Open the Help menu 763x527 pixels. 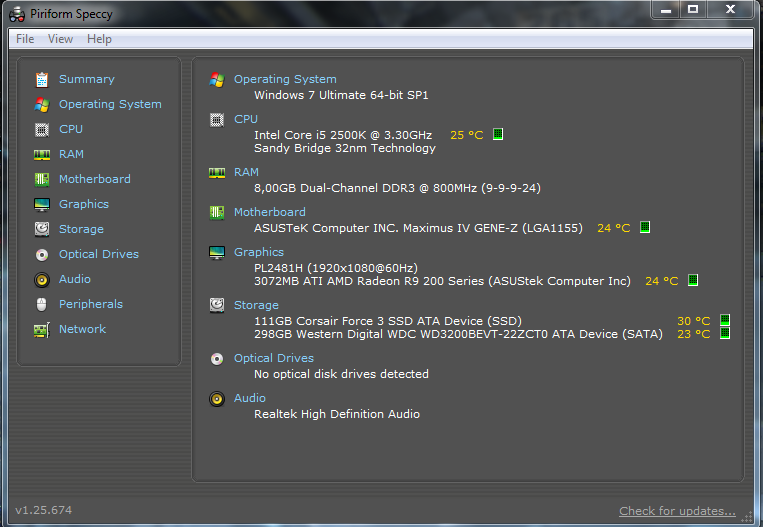coord(99,39)
